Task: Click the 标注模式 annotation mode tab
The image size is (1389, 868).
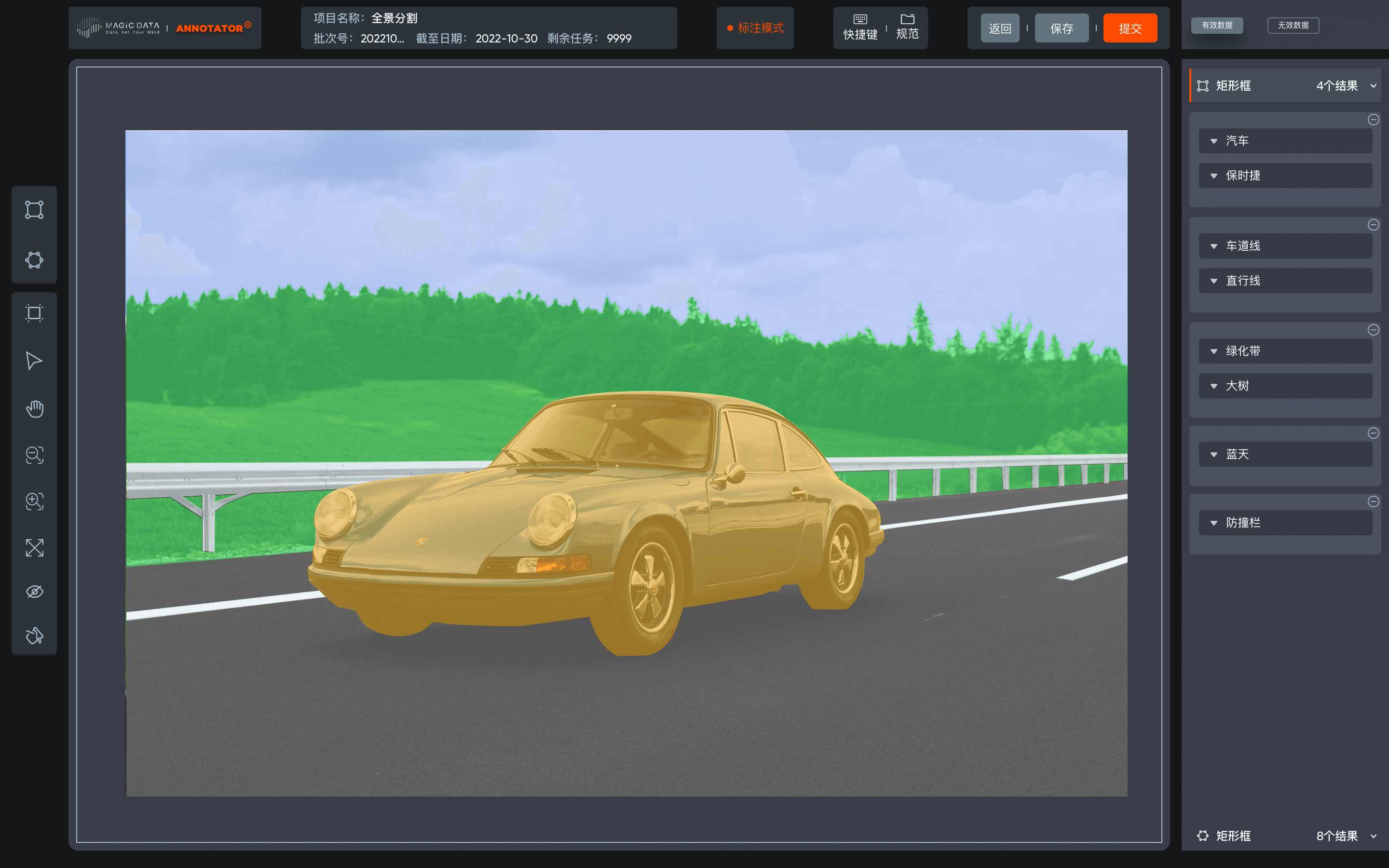Action: (x=755, y=27)
